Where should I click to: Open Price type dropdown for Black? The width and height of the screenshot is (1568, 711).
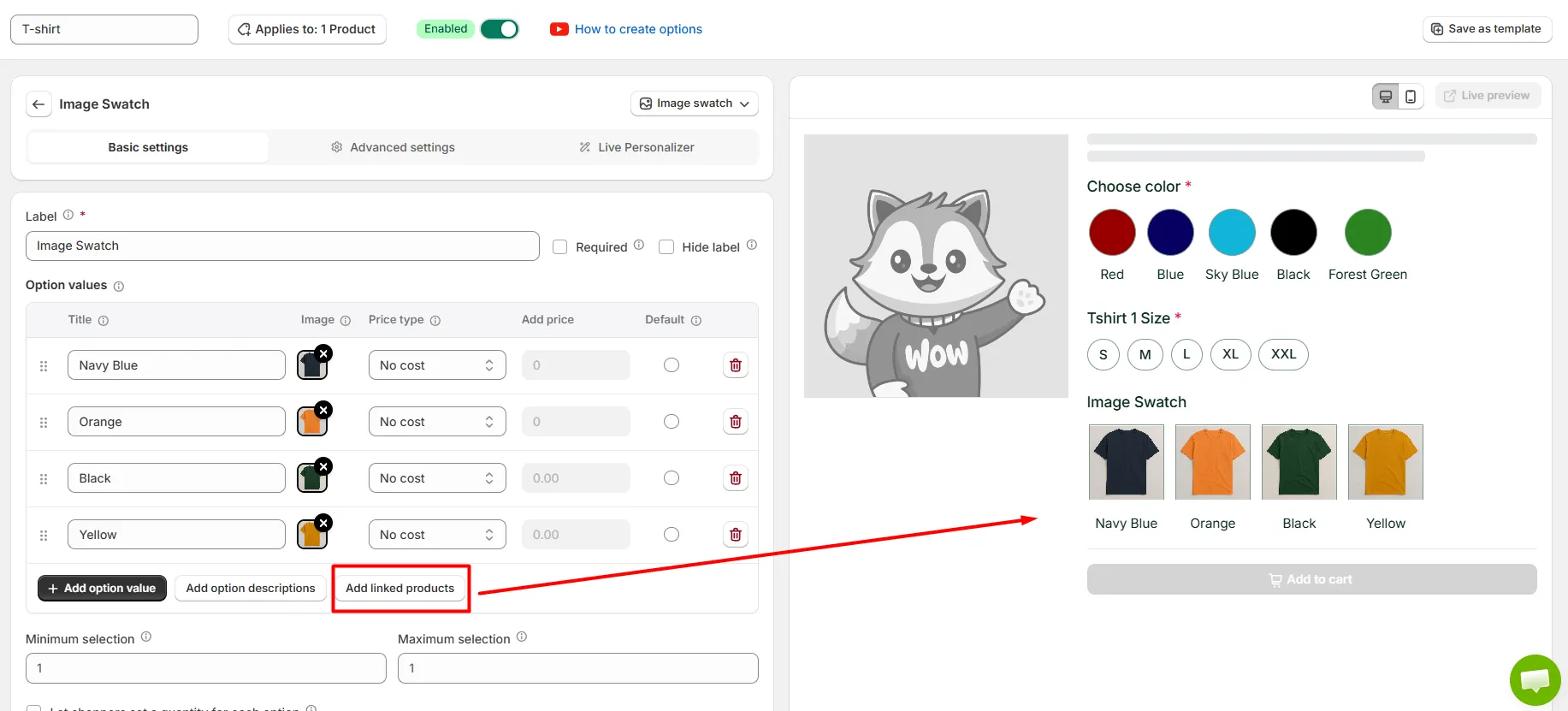[x=437, y=478]
